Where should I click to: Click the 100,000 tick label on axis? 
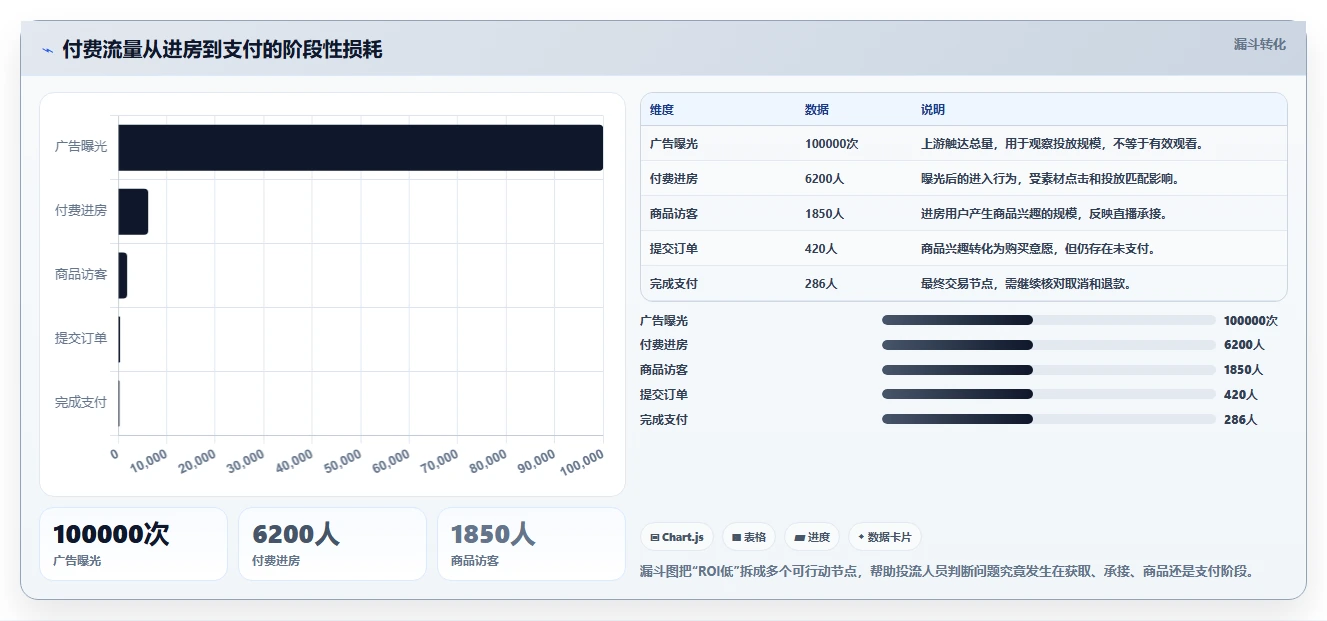tap(582, 461)
